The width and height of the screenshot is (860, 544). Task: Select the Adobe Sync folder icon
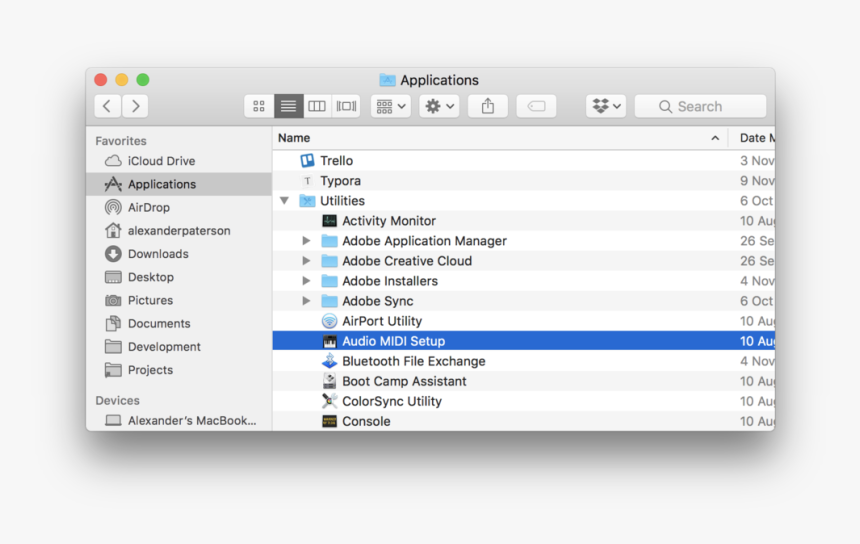pos(329,301)
